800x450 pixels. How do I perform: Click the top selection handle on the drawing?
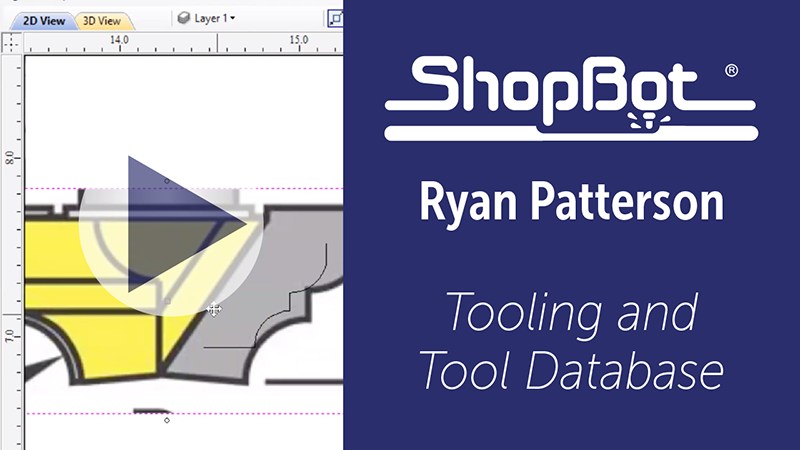[167, 181]
